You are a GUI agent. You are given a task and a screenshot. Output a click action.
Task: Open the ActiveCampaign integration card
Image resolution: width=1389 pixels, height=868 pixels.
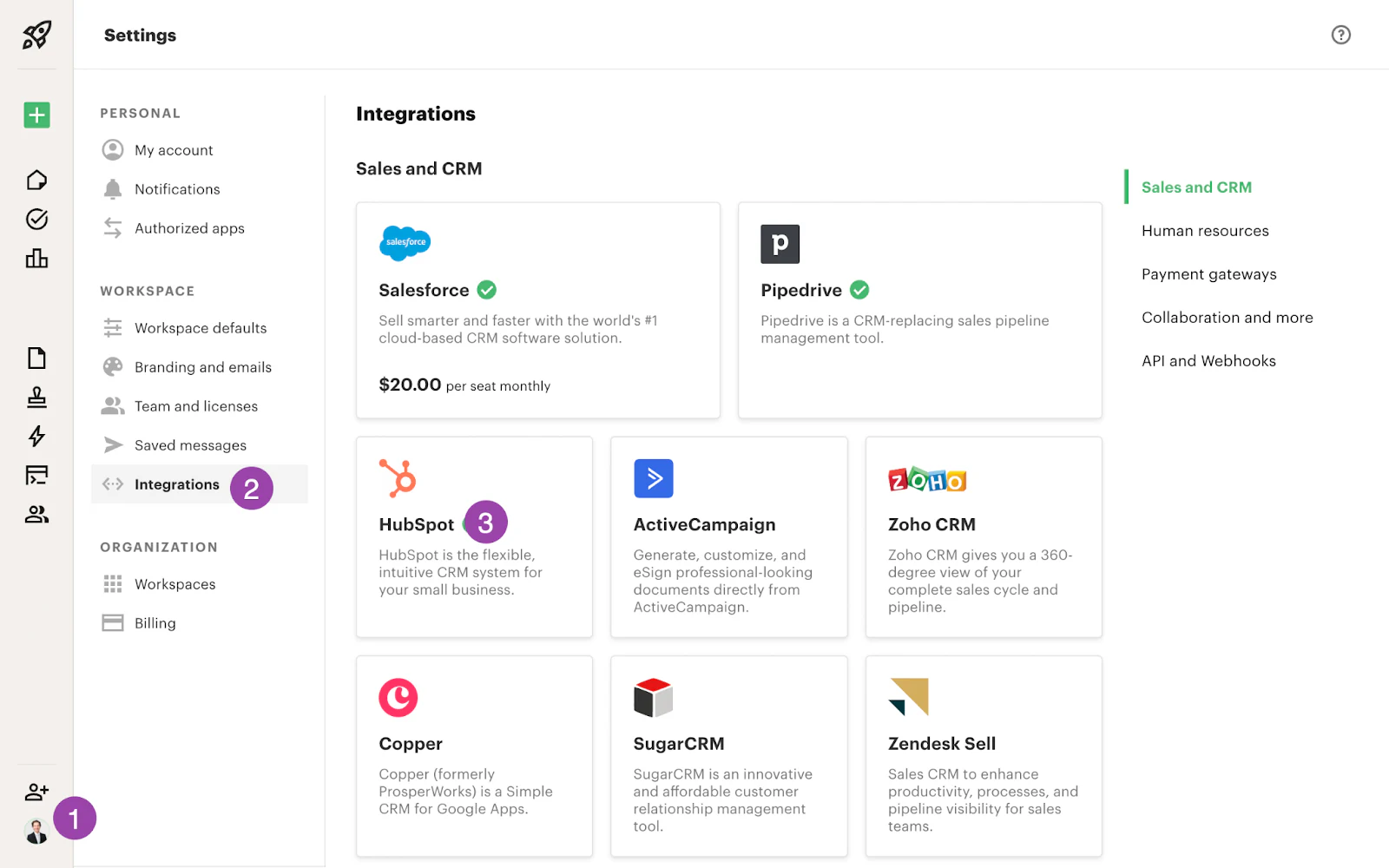coord(729,537)
